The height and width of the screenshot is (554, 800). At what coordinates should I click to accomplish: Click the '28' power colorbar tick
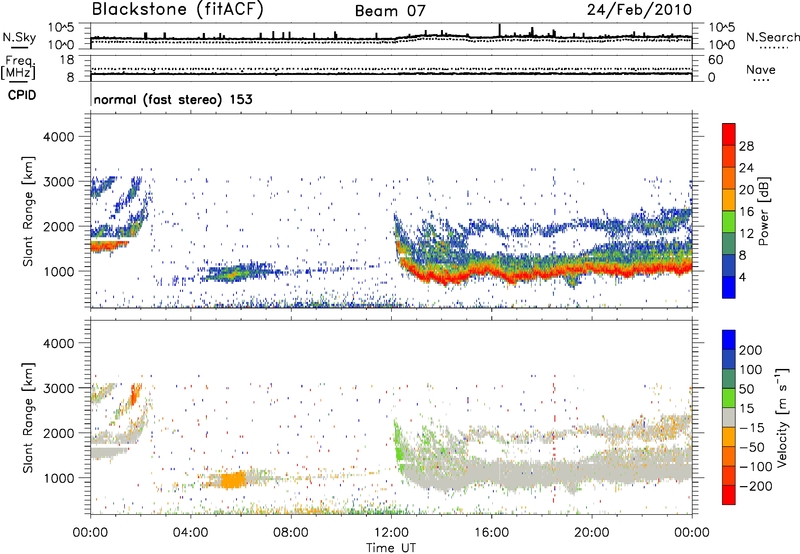(x=746, y=146)
